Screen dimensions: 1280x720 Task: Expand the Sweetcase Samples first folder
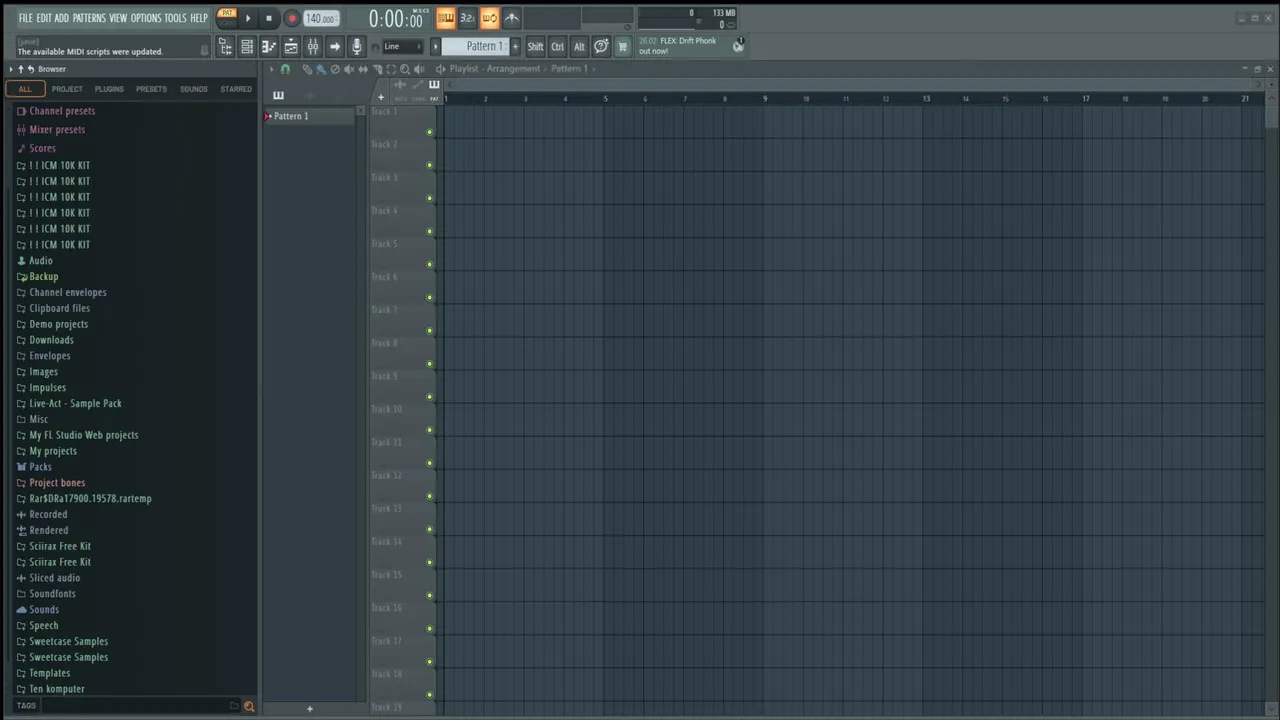pos(68,641)
